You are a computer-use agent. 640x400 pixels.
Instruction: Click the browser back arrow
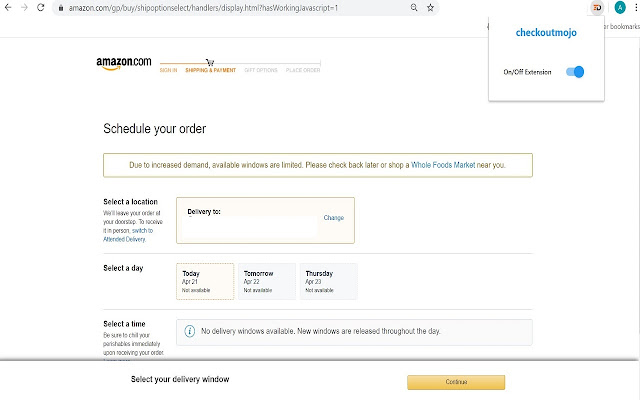tap(8, 7)
